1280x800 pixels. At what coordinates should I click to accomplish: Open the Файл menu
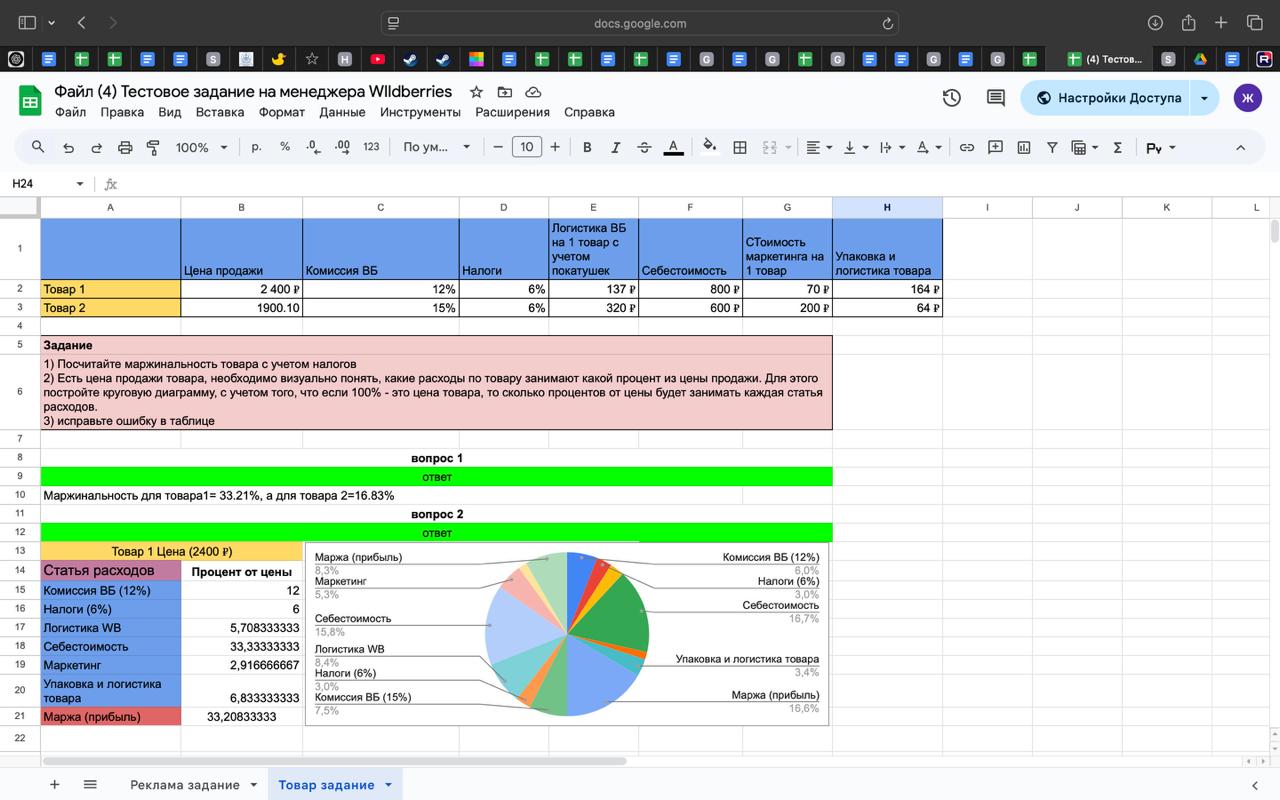pyautogui.click(x=70, y=112)
